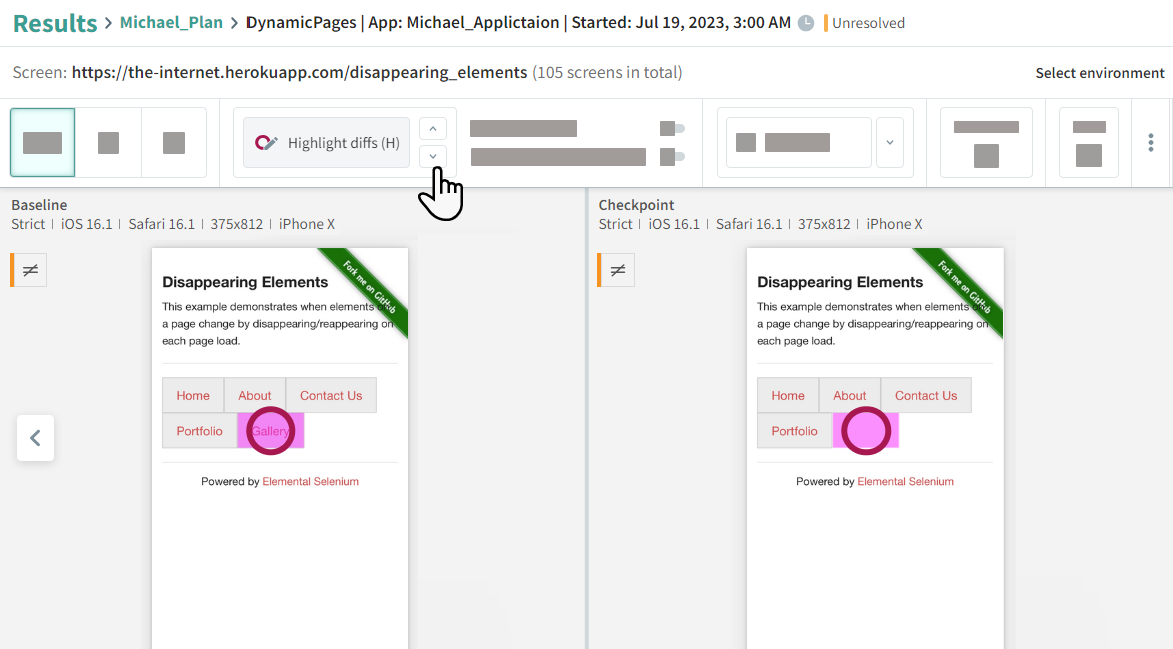Open the Select environment selector
Screen dimensions: 1173x649
pos(1099,73)
